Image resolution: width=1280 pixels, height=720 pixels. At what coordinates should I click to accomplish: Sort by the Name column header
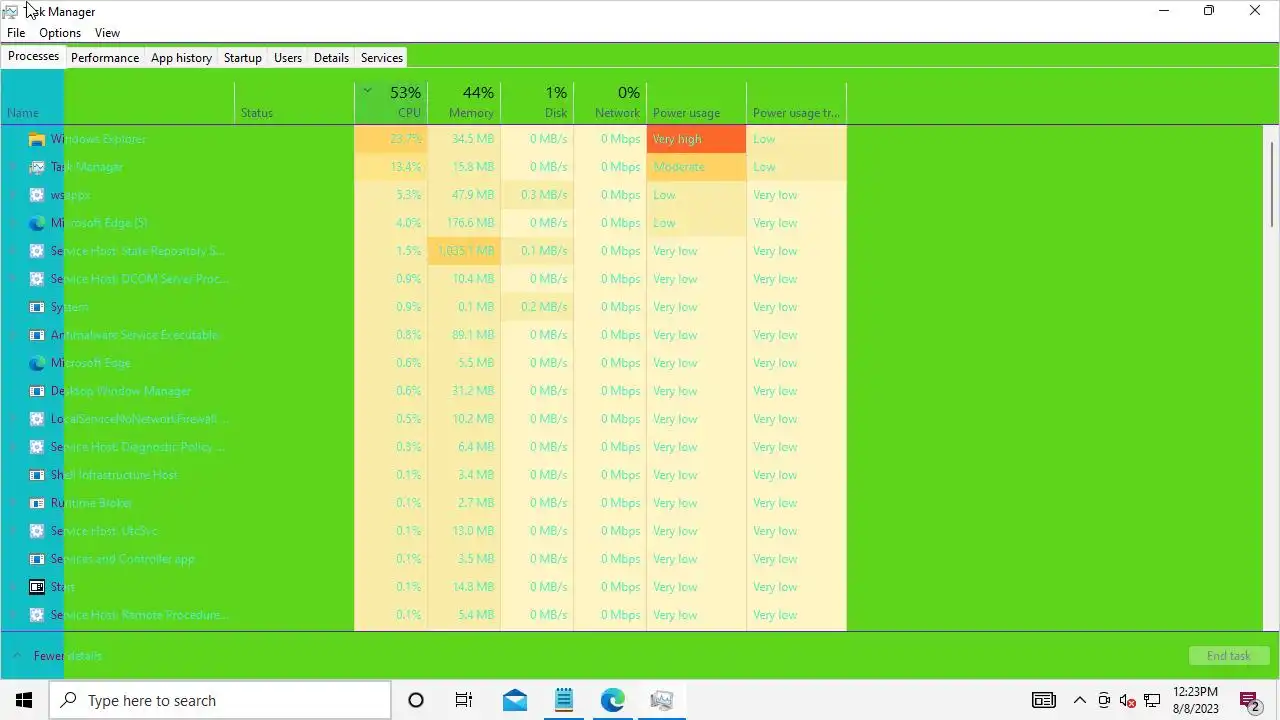[x=118, y=103]
